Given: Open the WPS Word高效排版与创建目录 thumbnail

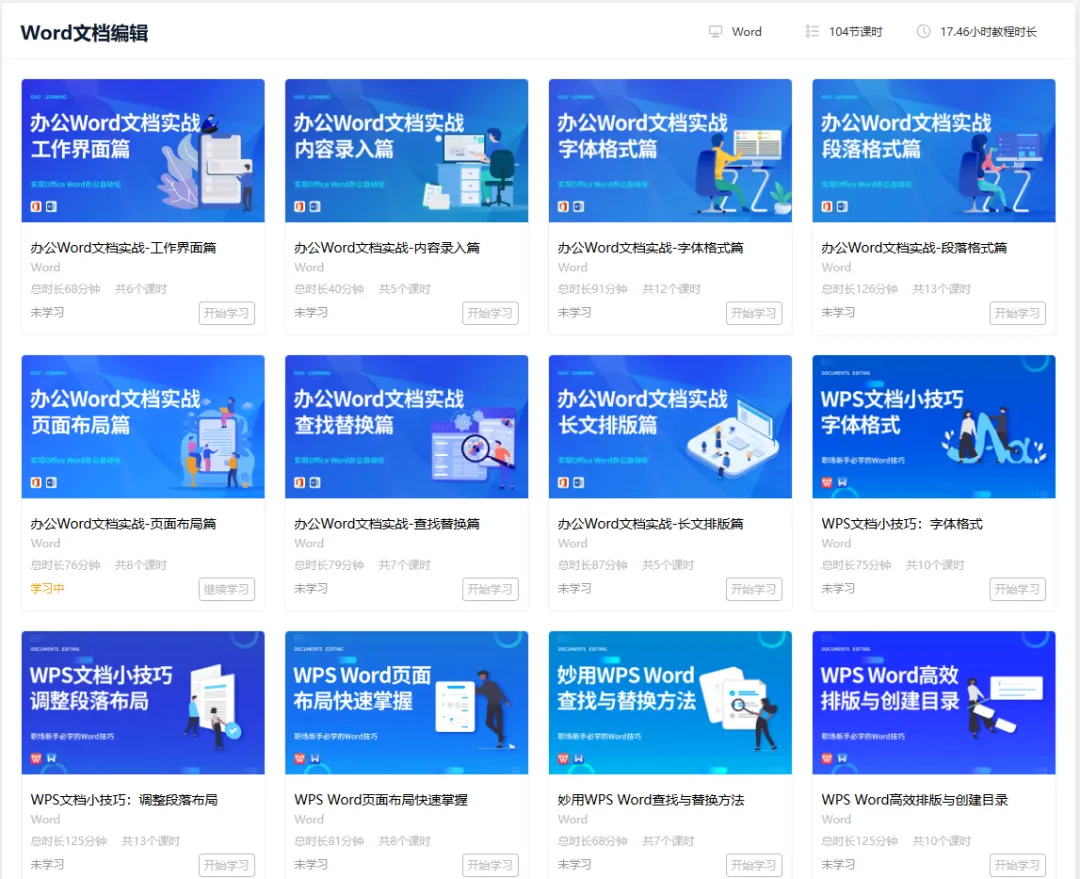Looking at the screenshot, I should (x=934, y=703).
